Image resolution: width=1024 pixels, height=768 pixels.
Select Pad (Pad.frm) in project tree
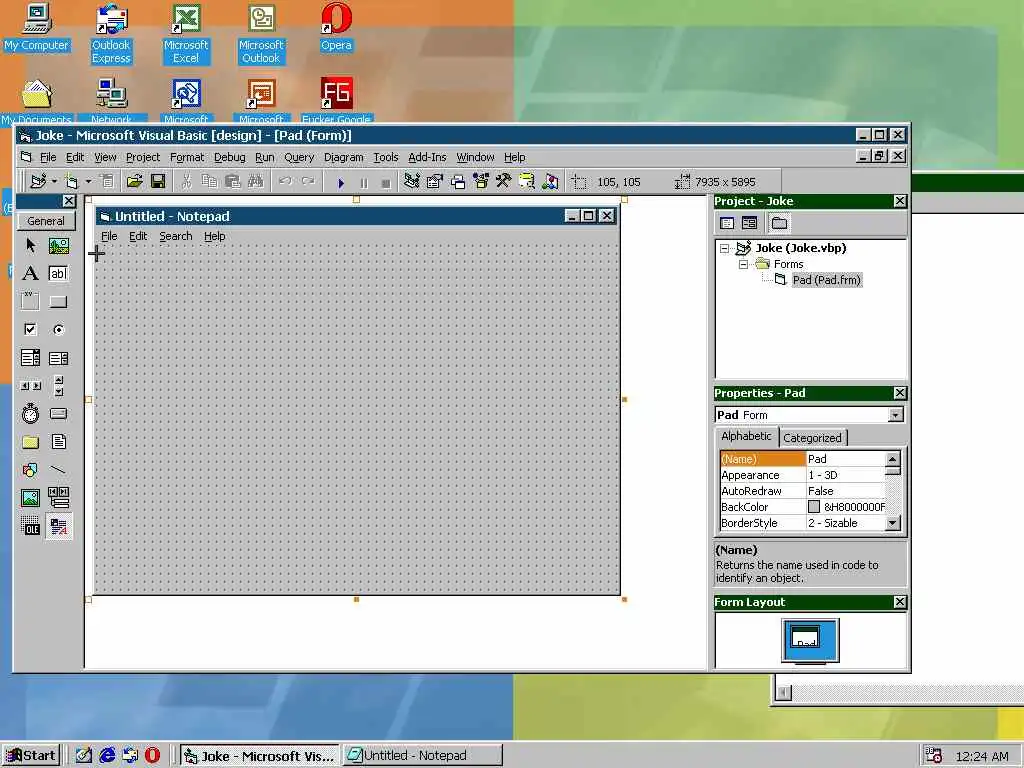point(827,280)
